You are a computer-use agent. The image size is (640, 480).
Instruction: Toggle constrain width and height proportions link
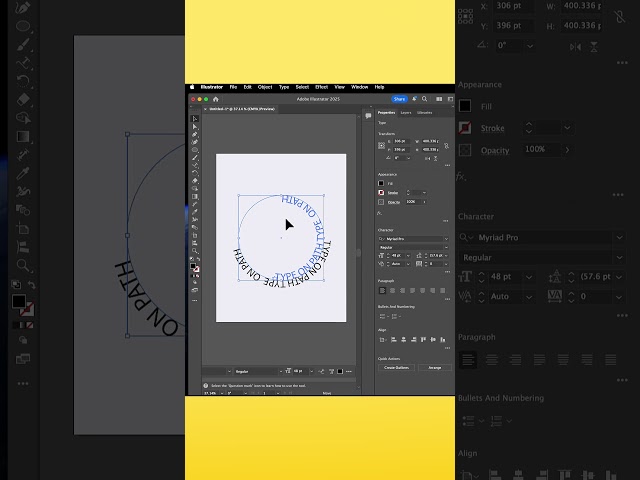[x=447, y=146]
